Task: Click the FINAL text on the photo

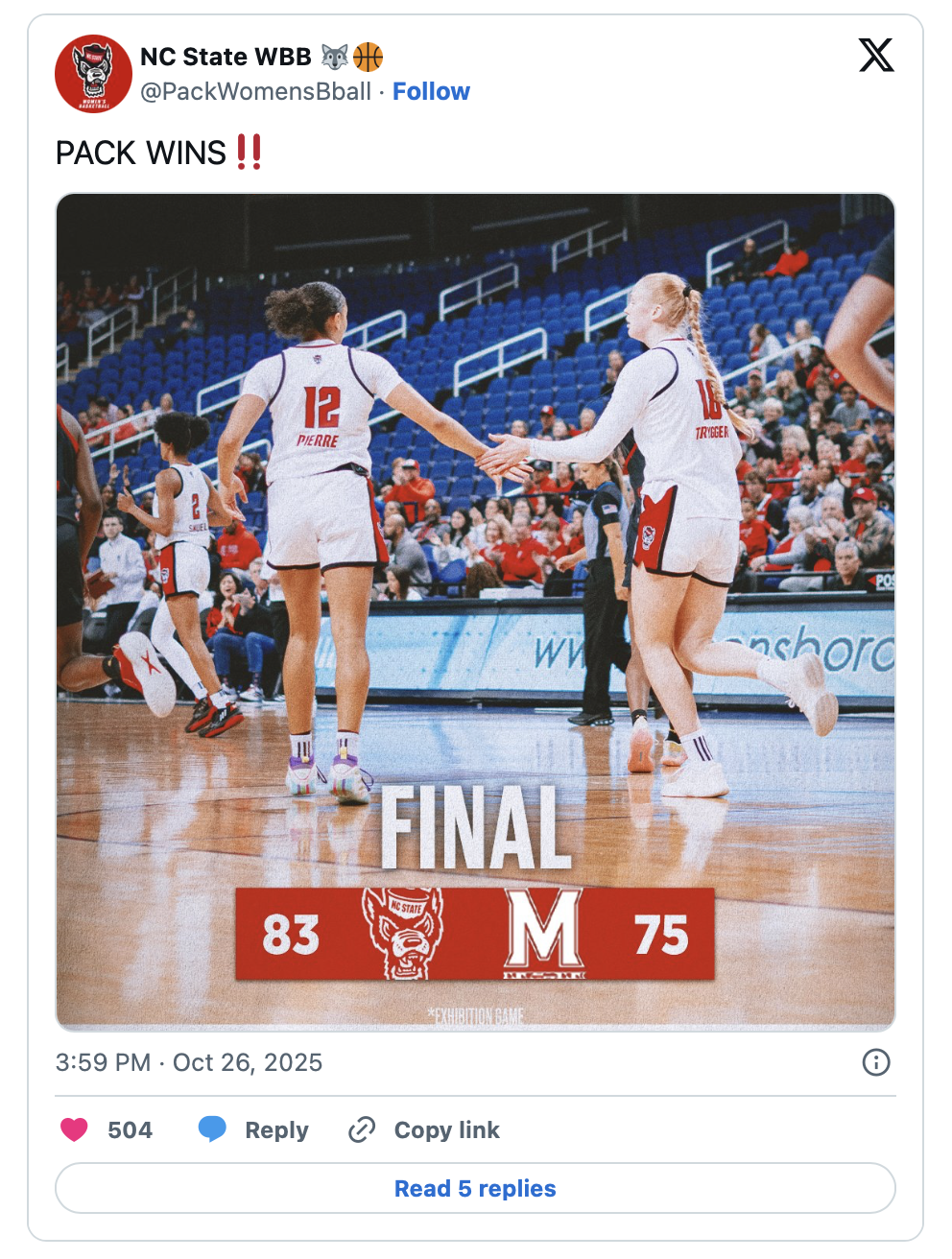Action: point(476,827)
